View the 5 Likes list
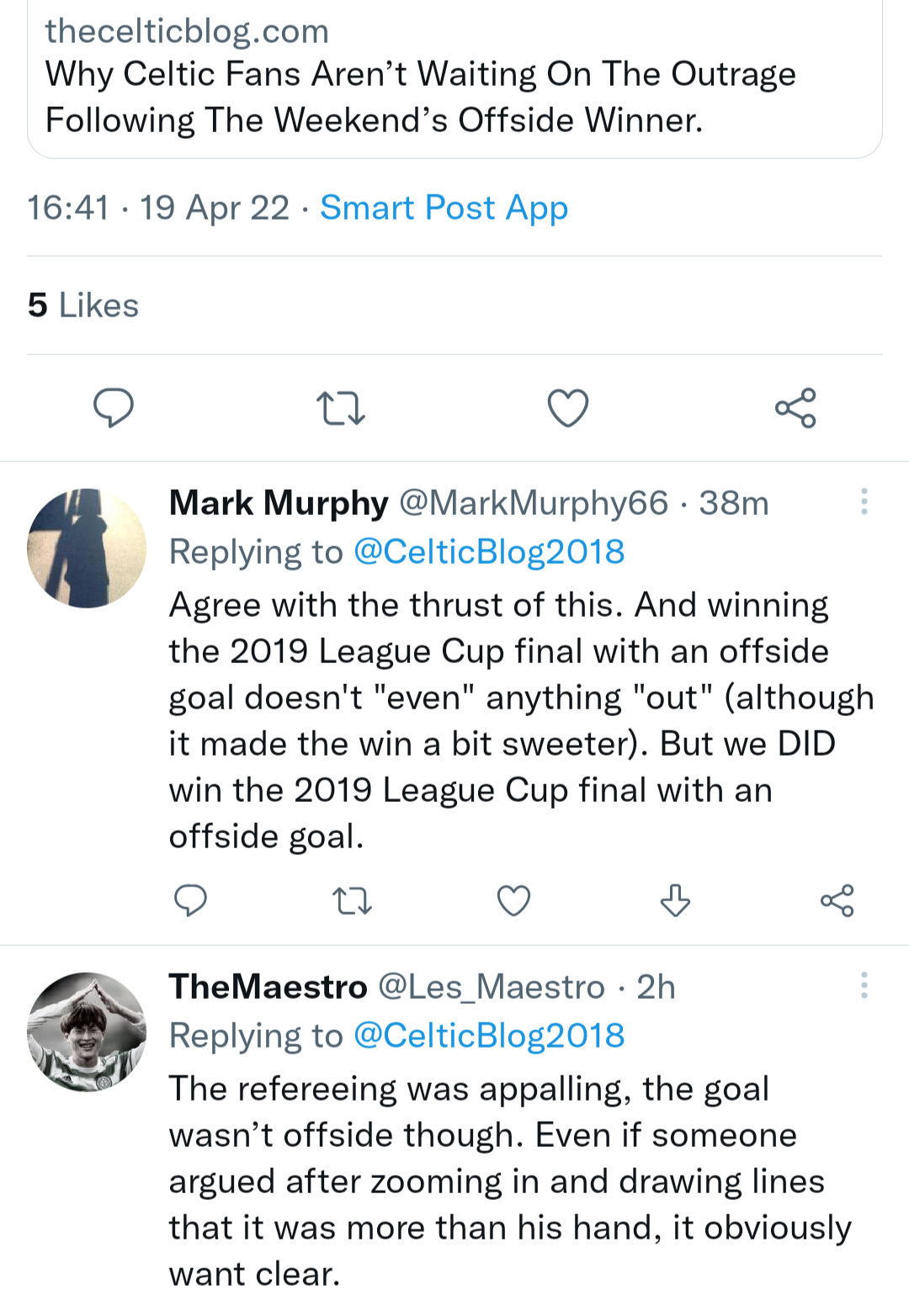The image size is (909, 1316). coord(83,305)
